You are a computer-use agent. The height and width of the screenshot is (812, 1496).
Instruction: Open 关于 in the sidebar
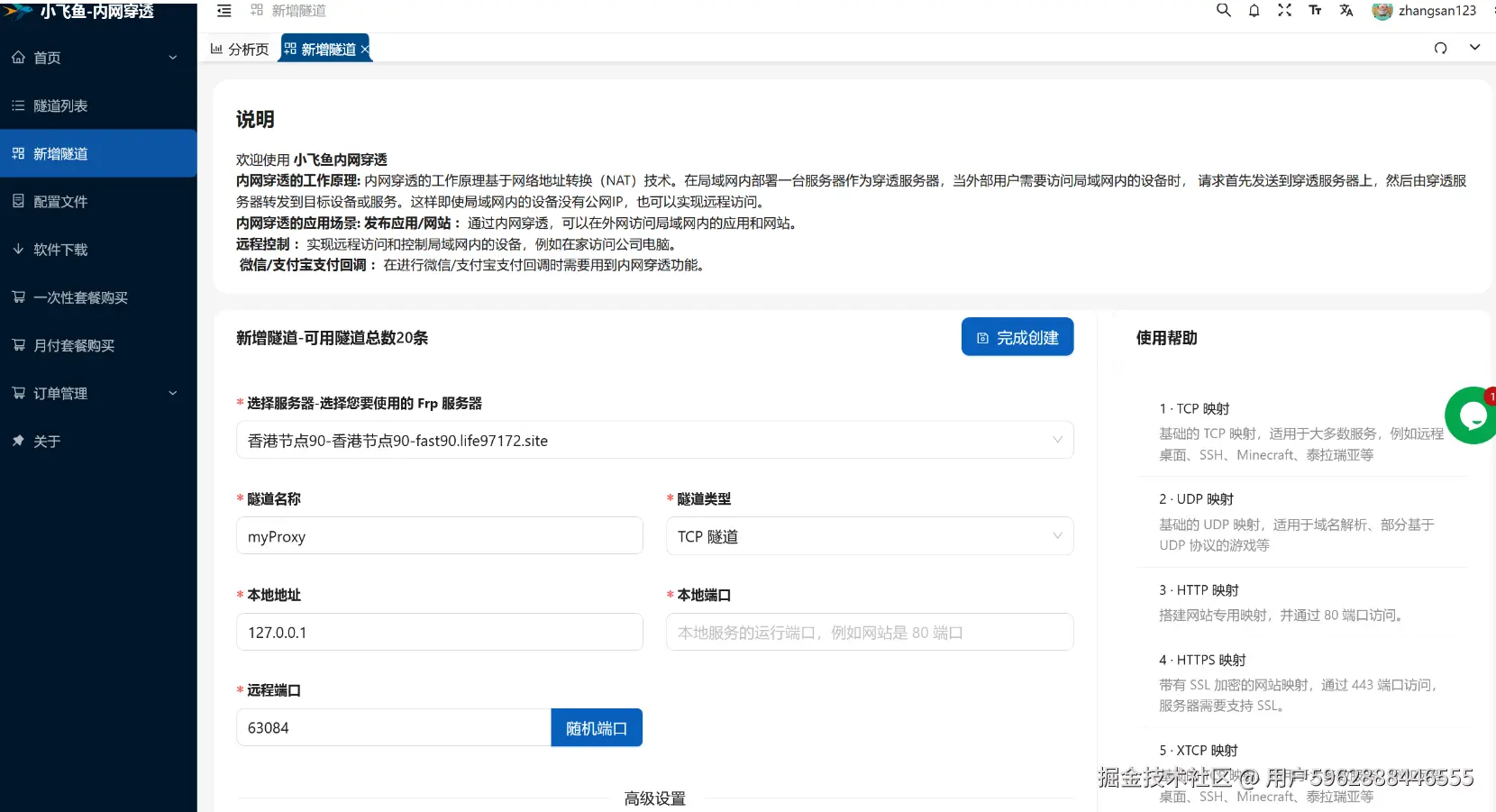pos(98,441)
